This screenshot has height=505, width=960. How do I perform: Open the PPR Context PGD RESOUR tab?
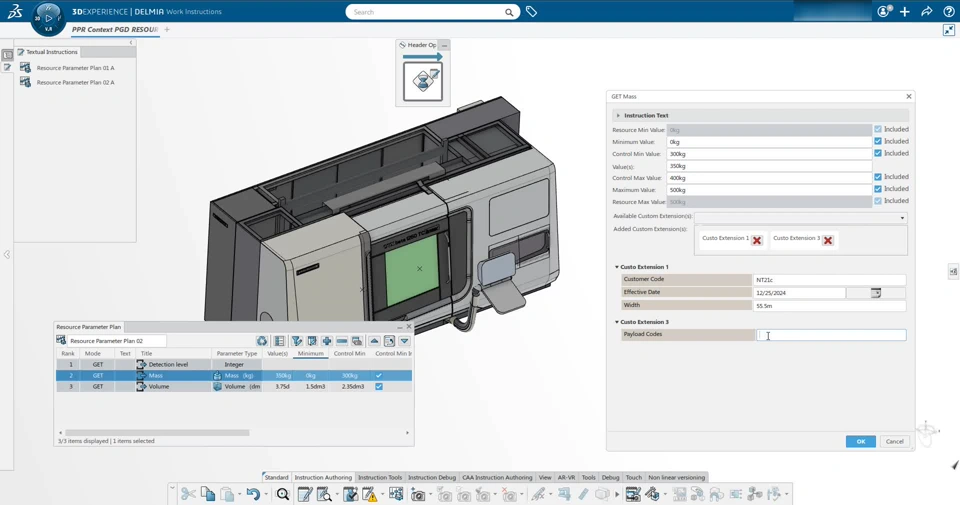(x=115, y=29)
